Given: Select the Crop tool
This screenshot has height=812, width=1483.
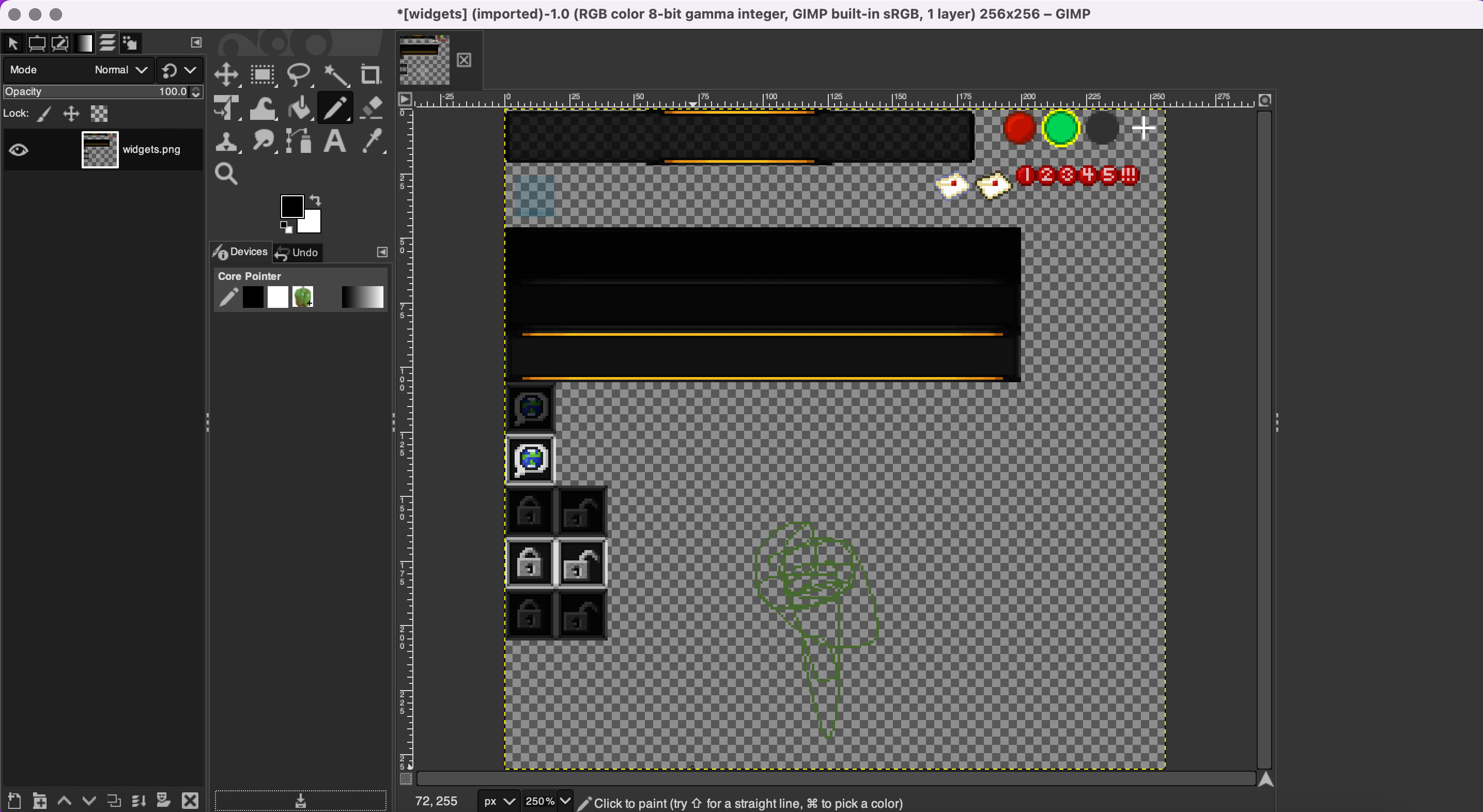Looking at the screenshot, I should 370,75.
